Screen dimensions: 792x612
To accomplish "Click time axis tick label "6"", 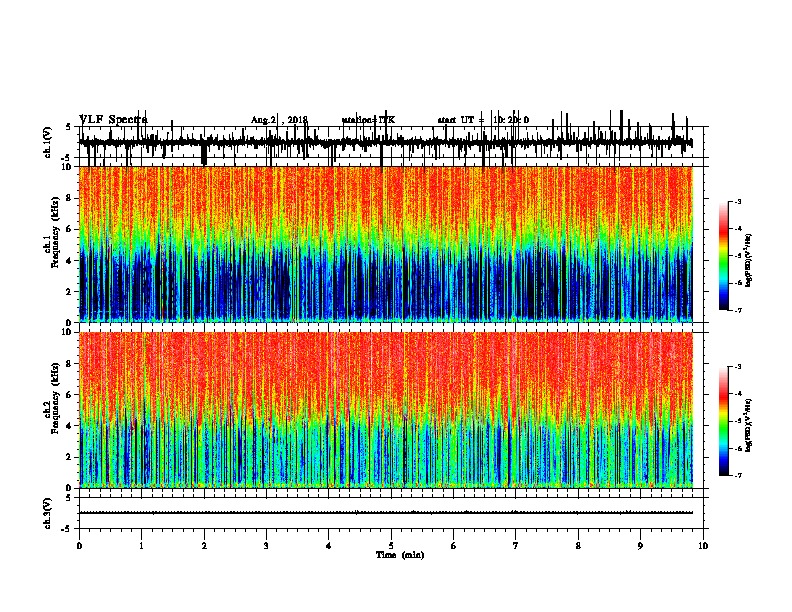I will [454, 546].
